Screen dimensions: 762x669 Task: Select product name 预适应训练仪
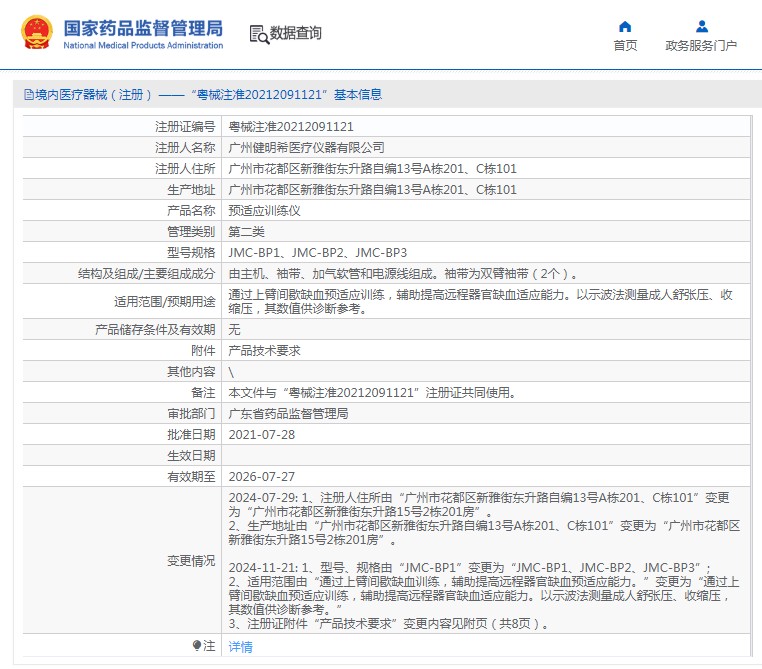click(264, 211)
